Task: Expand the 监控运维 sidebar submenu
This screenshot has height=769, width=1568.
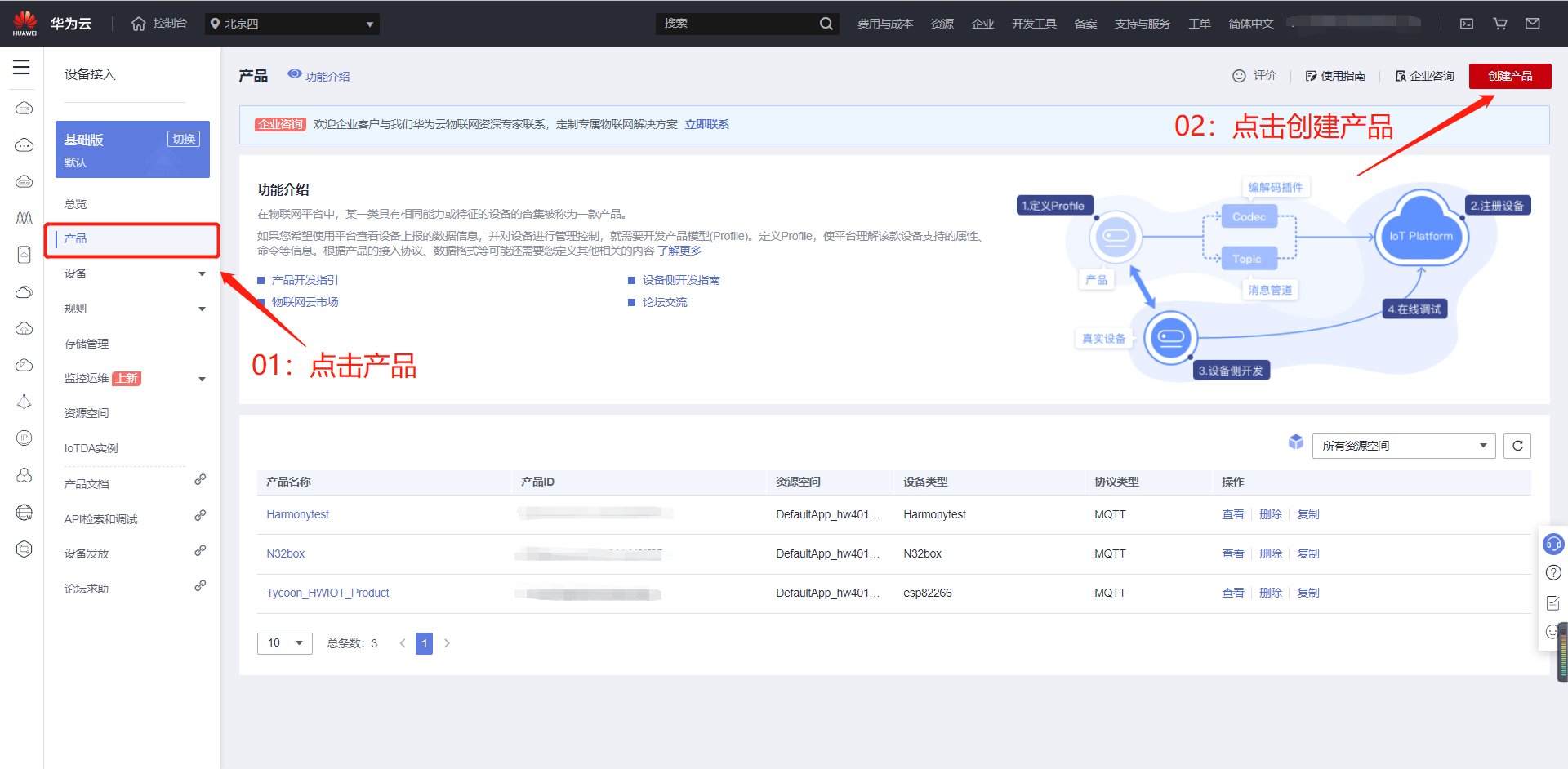Action: (202, 379)
